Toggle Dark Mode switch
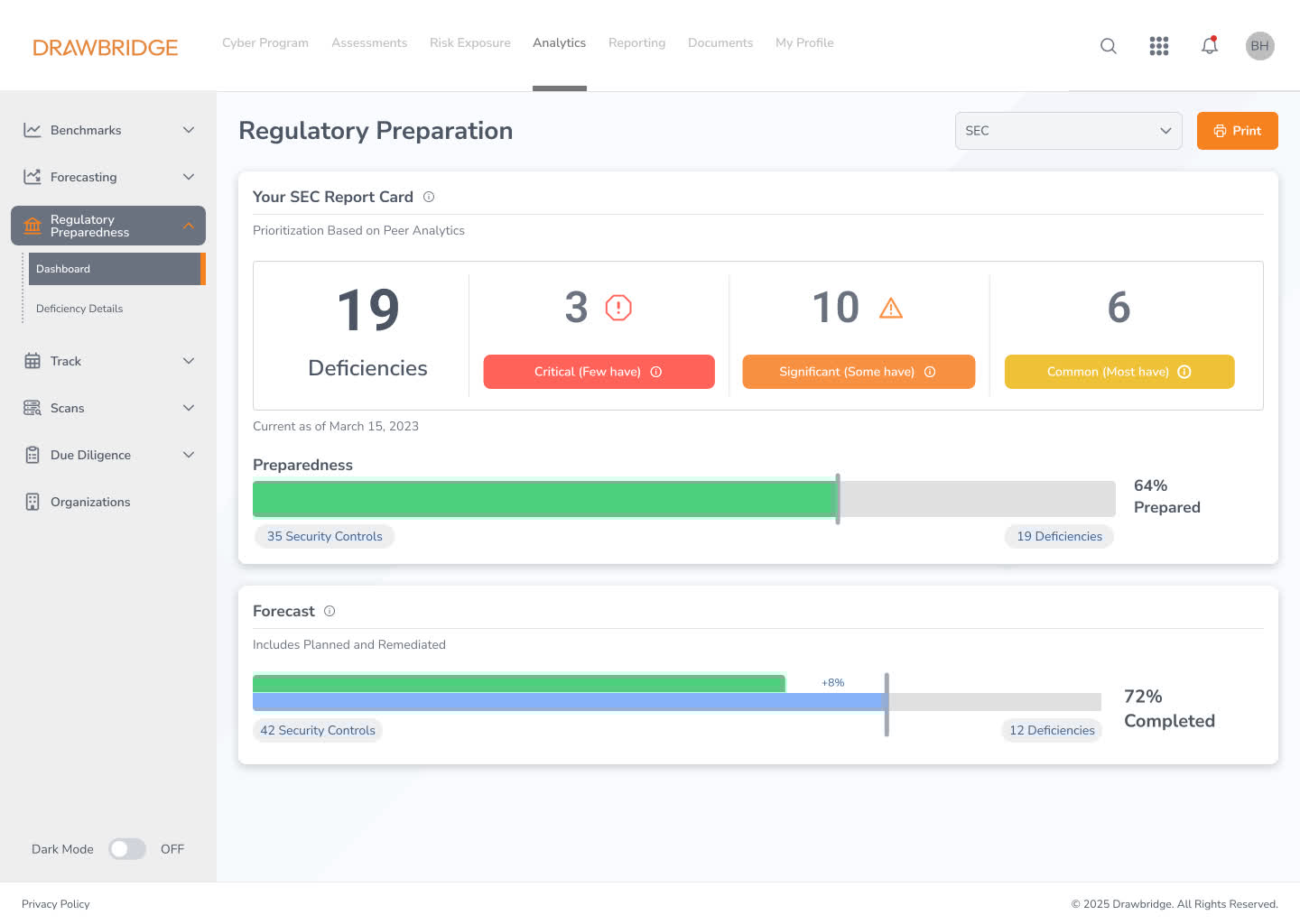The width and height of the screenshot is (1300, 924). 127,849
